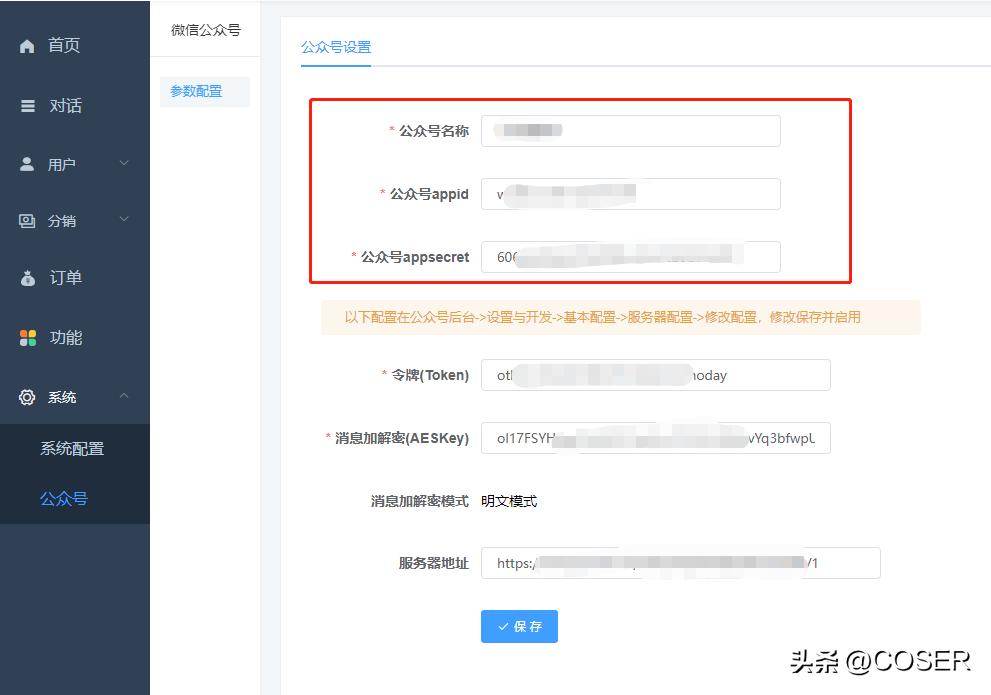
Task: Click the 系统 gear icon
Action: pyautogui.click(x=27, y=395)
